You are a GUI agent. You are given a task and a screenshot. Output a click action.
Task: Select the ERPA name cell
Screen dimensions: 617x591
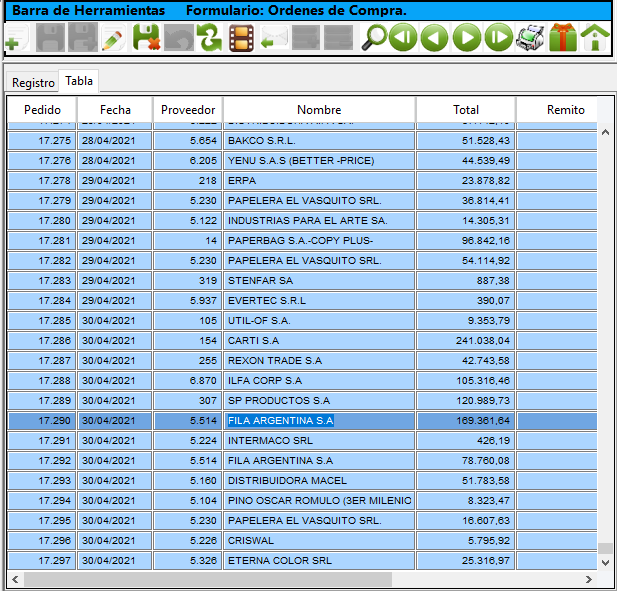pyautogui.click(x=319, y=181)
